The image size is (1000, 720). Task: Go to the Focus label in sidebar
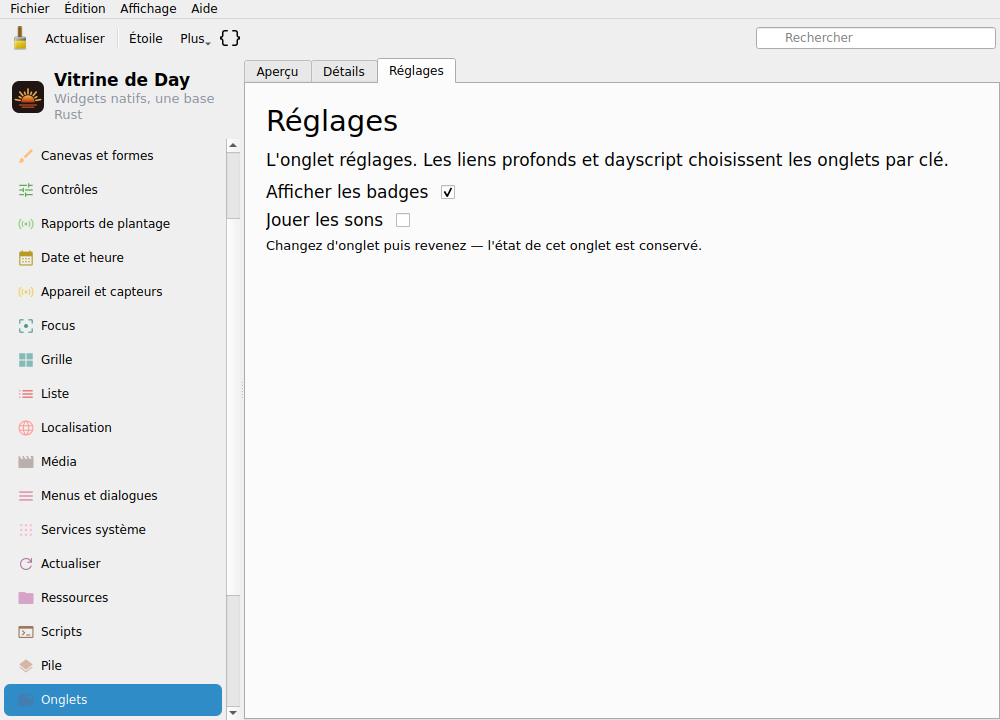[58, 326]
